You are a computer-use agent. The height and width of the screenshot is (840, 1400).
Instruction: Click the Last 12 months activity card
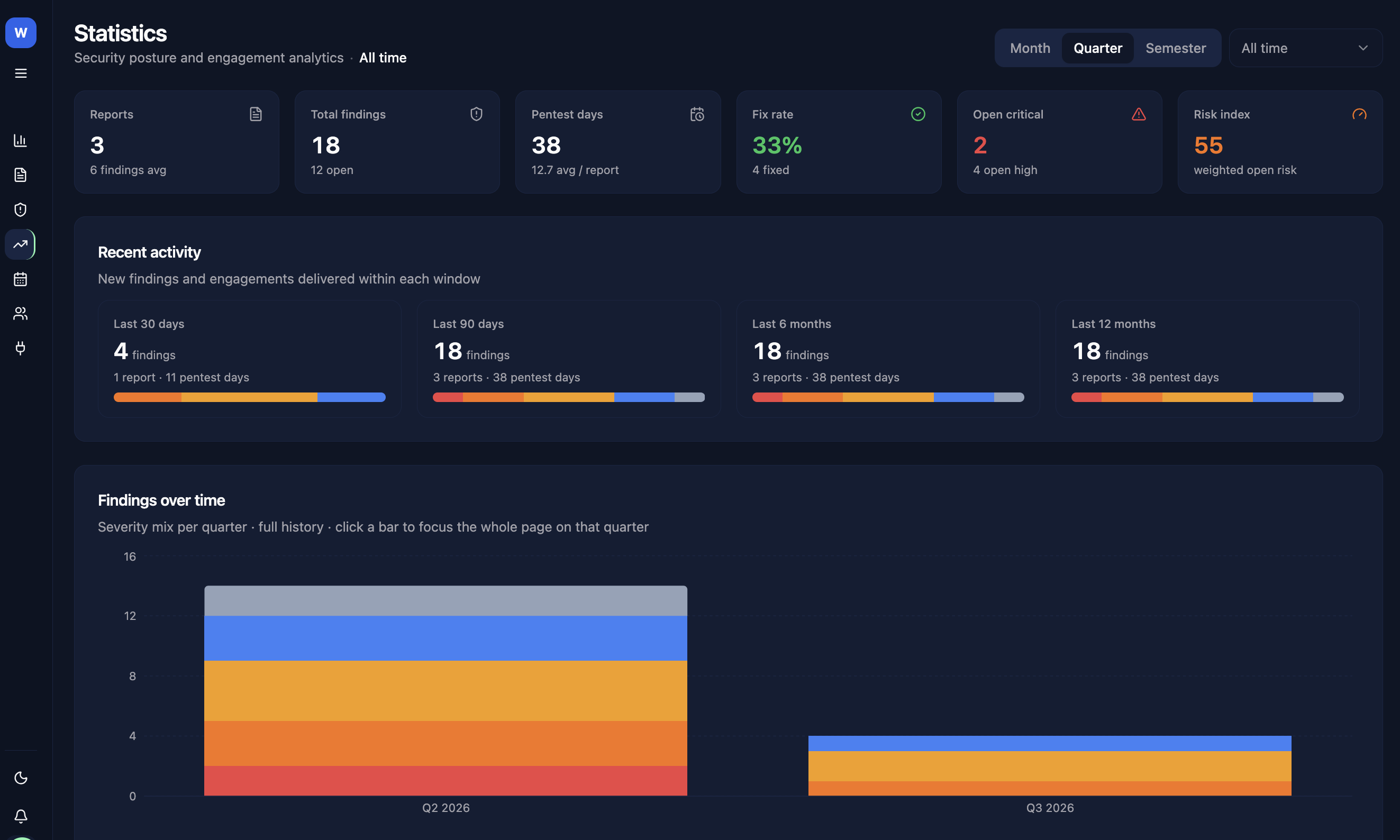(x=1207, y=359)
